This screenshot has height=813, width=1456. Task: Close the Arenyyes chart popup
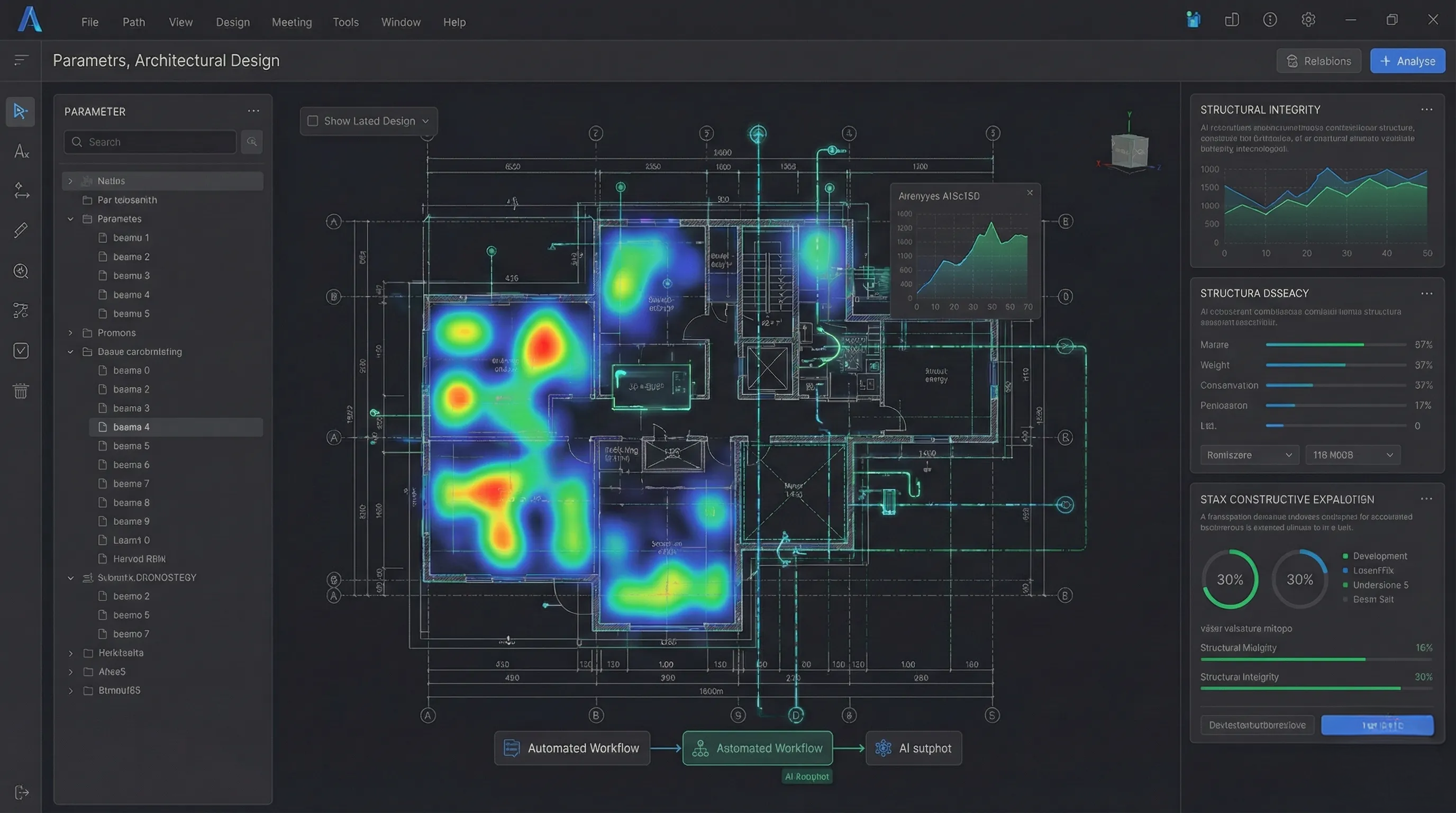pyautogui.click(x=1030, y=193)
